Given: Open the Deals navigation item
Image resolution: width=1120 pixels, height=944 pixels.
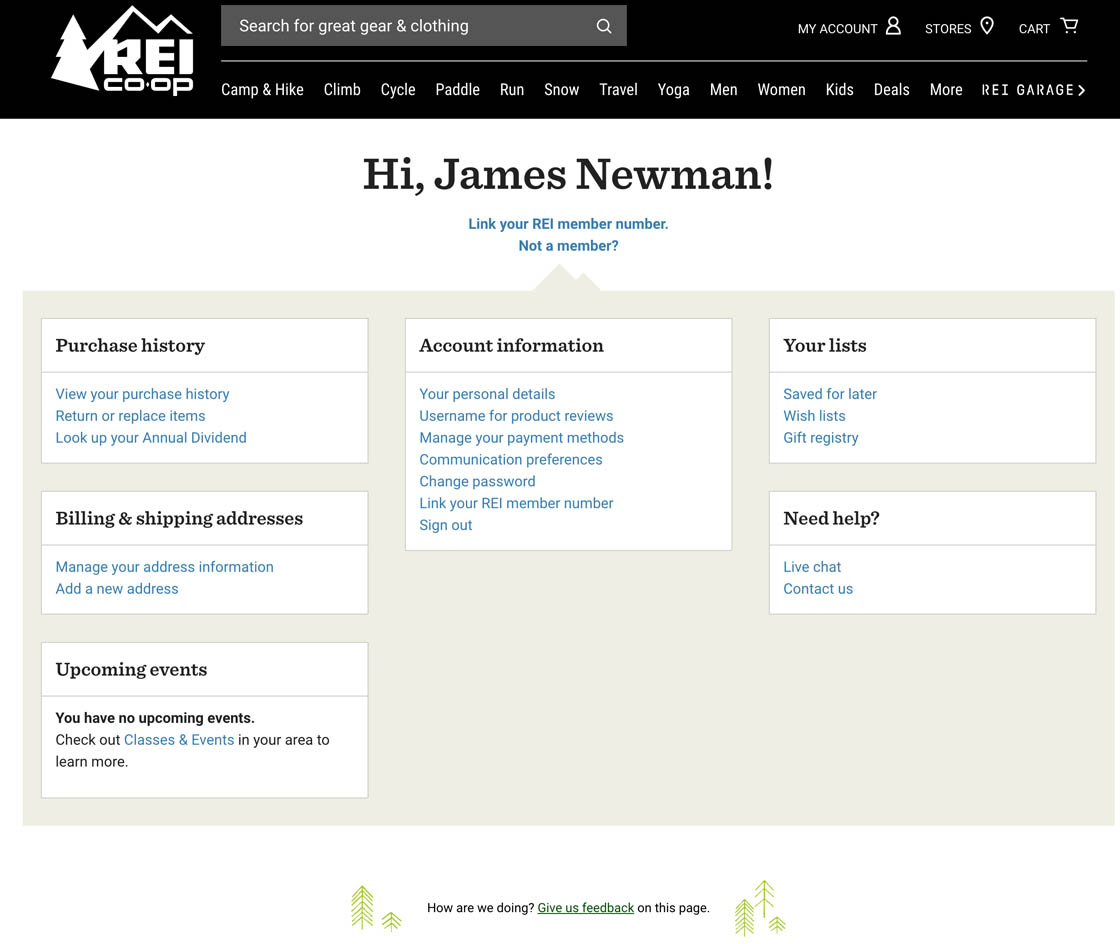Looking at the screenshot, I should point(891,90).
